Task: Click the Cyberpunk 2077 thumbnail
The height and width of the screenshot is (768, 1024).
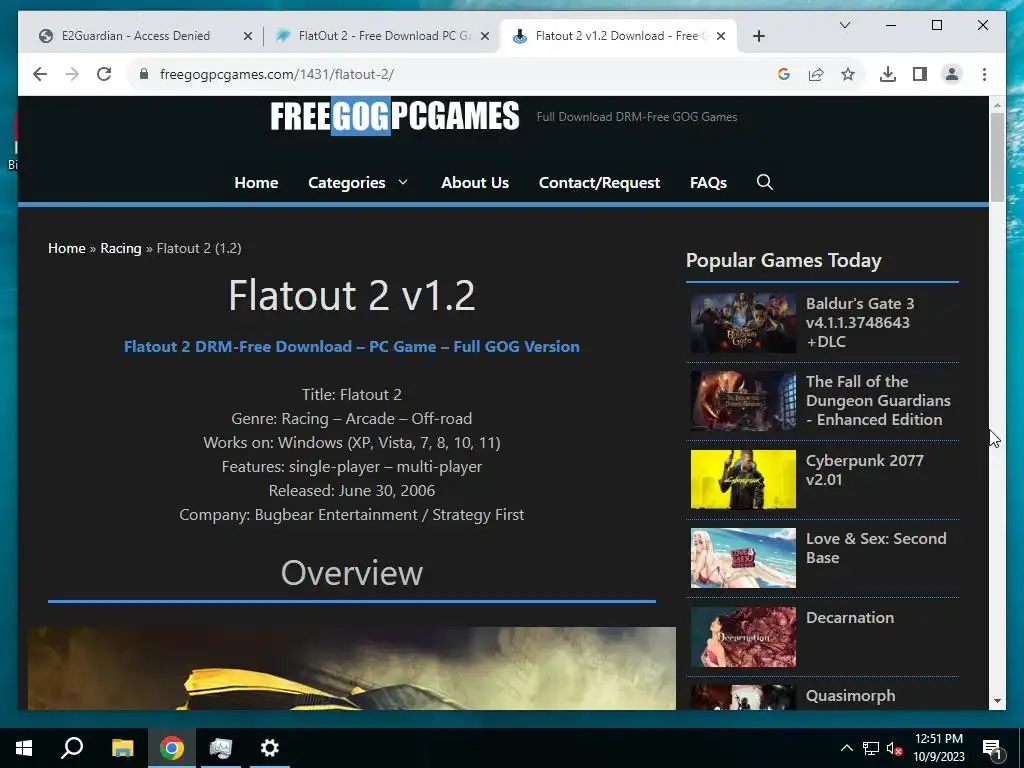Action: point(743,479)
